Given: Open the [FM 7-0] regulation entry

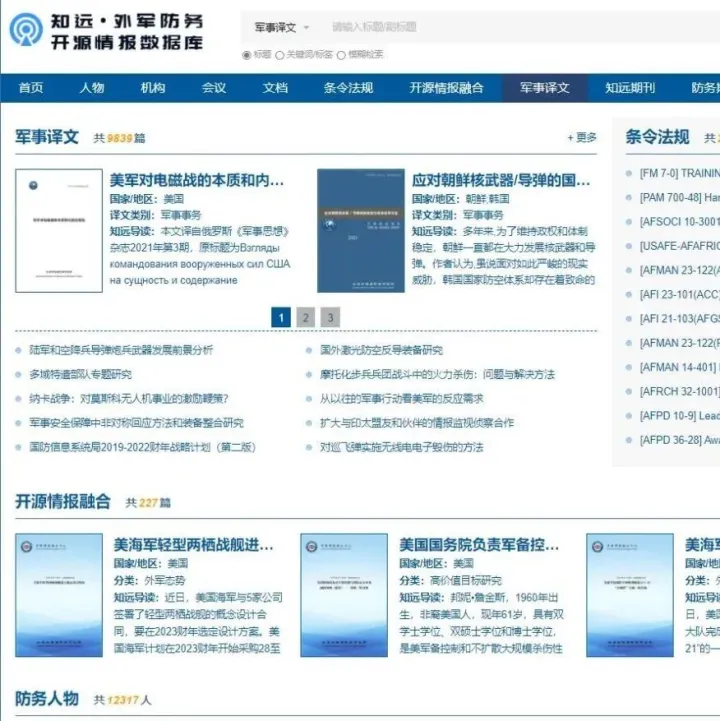Looking at the screenshot, I should click(x=680, y=173).
